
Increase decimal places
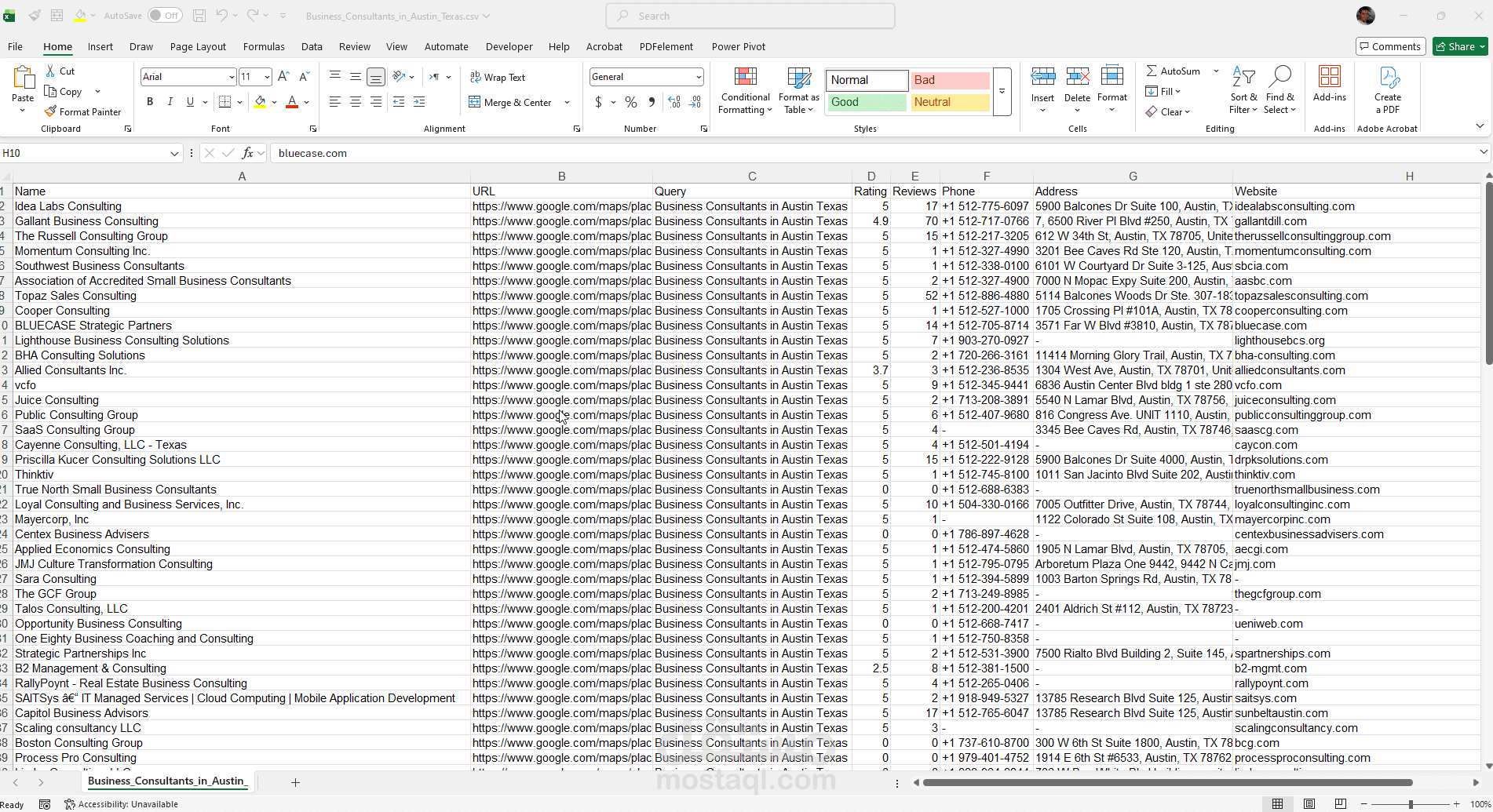[x=674, y=102]
